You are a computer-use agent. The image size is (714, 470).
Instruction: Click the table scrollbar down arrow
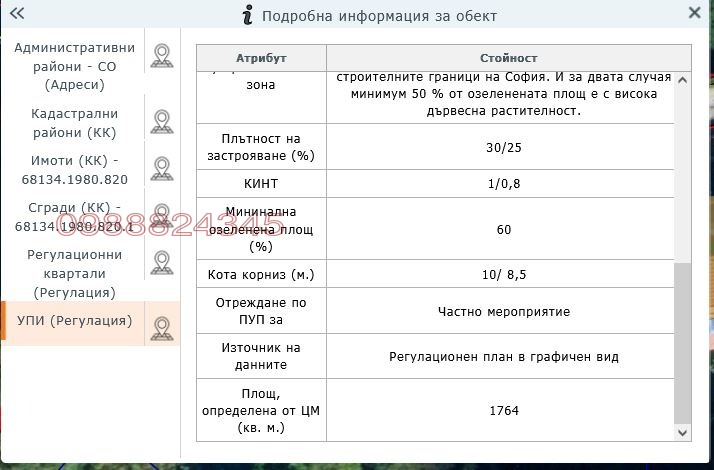[x=682, y=432]
